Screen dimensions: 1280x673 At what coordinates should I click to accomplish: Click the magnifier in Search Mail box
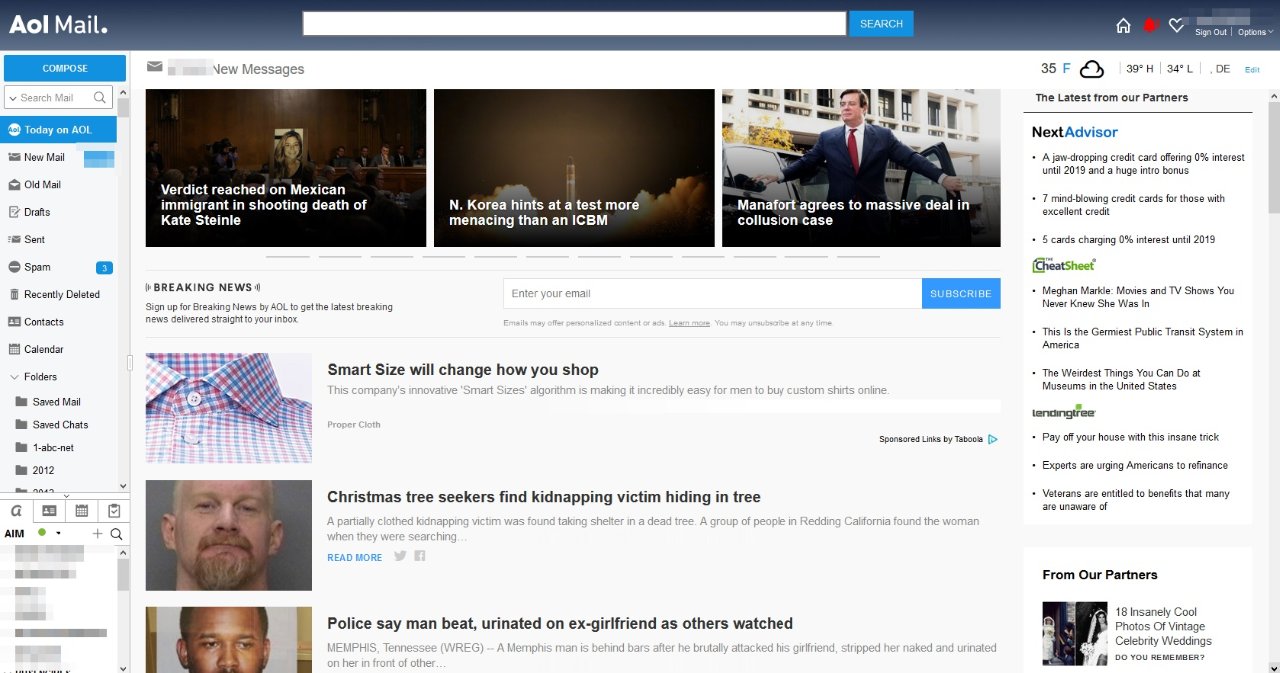[x=100, y=97]
